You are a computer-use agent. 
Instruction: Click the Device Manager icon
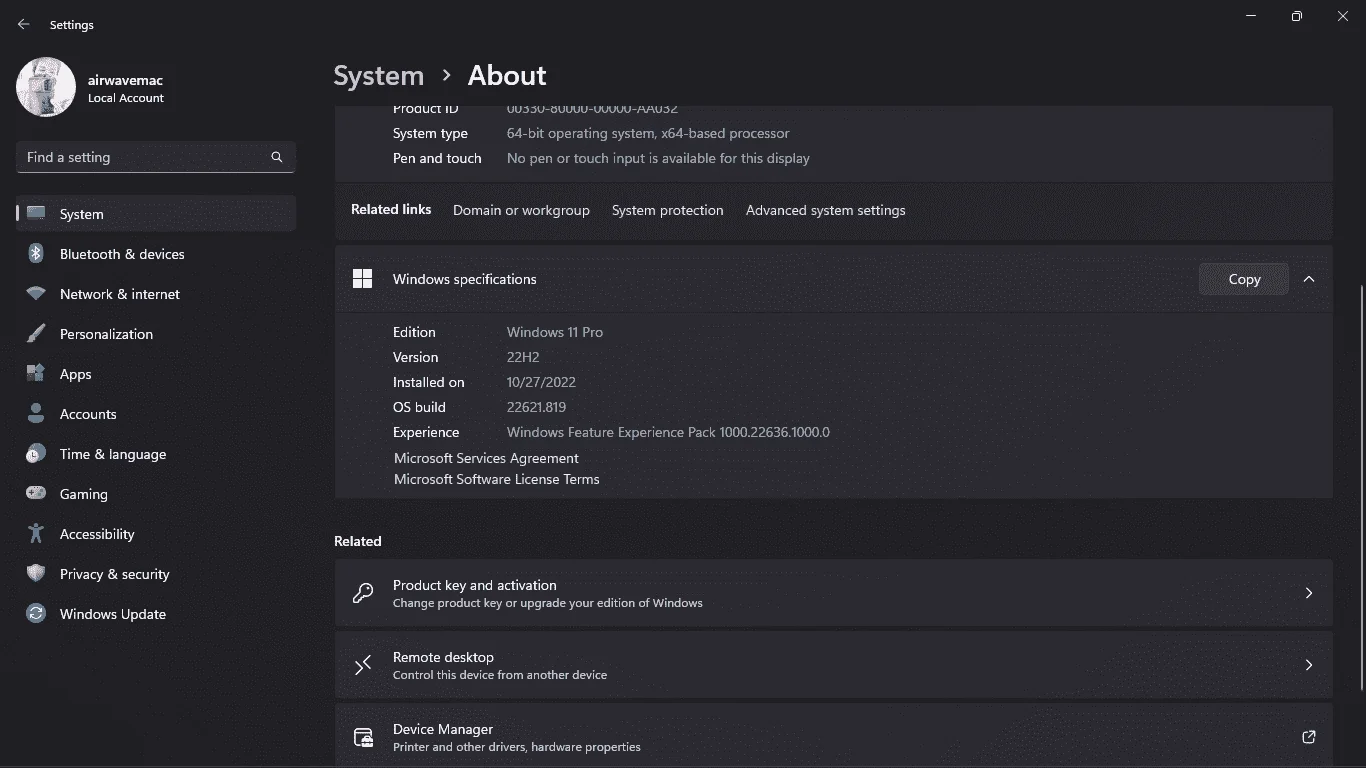pos(363,738)
